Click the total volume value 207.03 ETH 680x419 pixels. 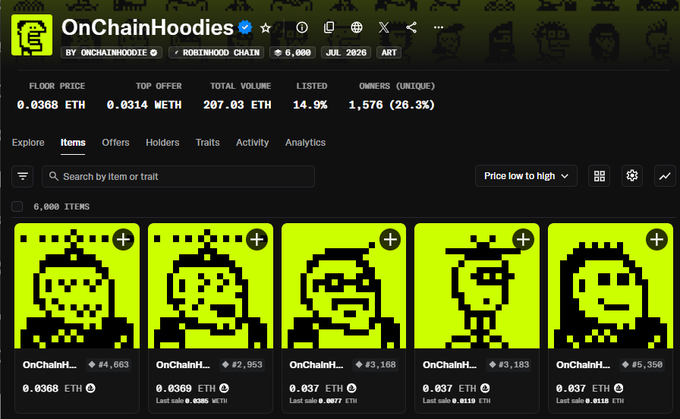point(237,105)
